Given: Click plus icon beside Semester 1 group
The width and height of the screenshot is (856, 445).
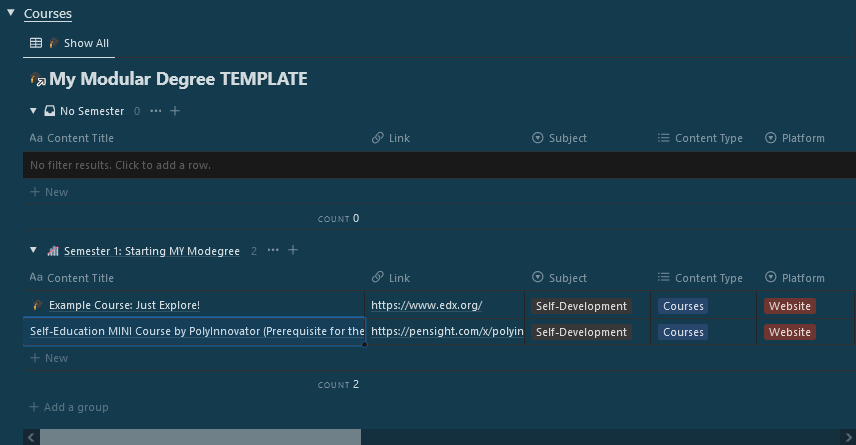Looking at the screenshot, I should (293, 251).
